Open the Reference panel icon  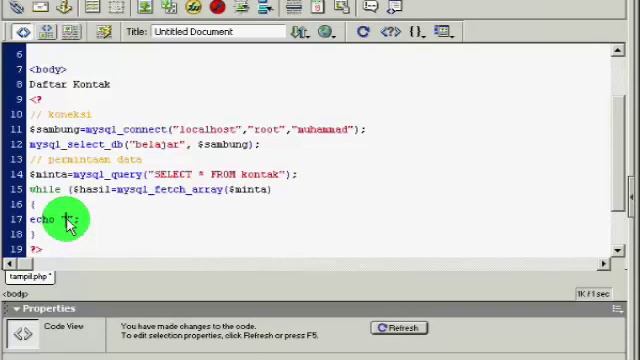390,32
